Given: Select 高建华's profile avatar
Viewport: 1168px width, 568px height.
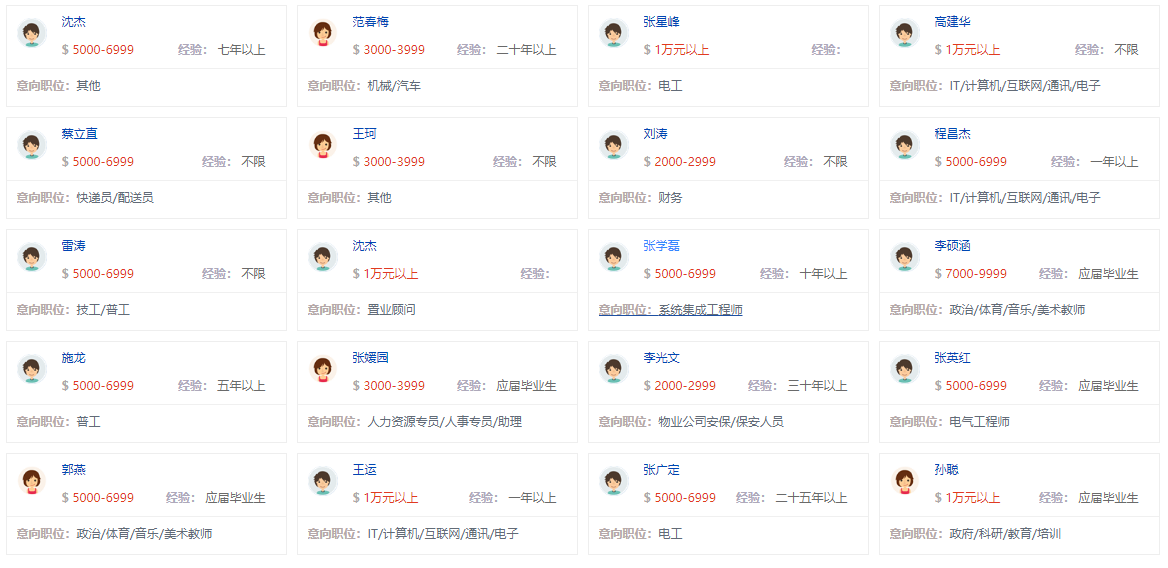Looking at the screenshot, I should click(x=905, y=33).
